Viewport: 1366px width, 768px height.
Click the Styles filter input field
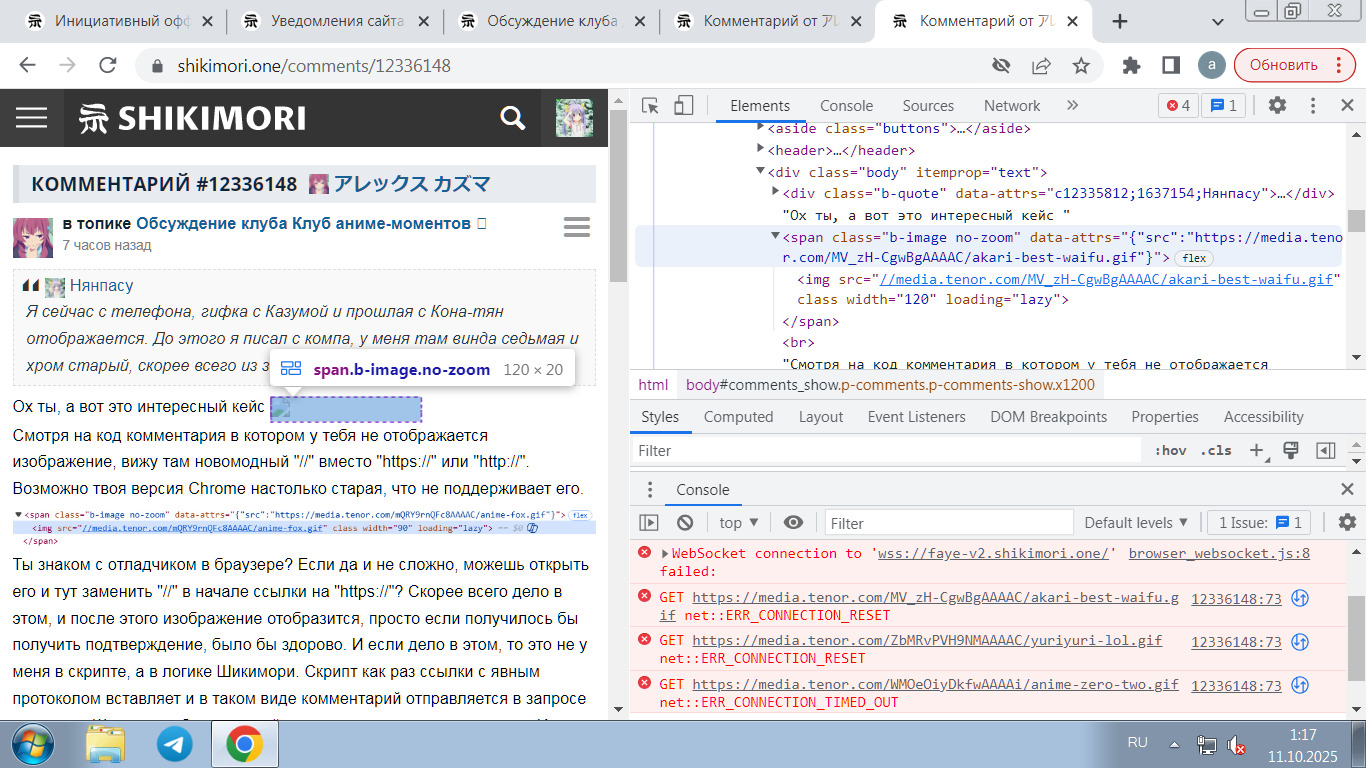tap(890, 451)
